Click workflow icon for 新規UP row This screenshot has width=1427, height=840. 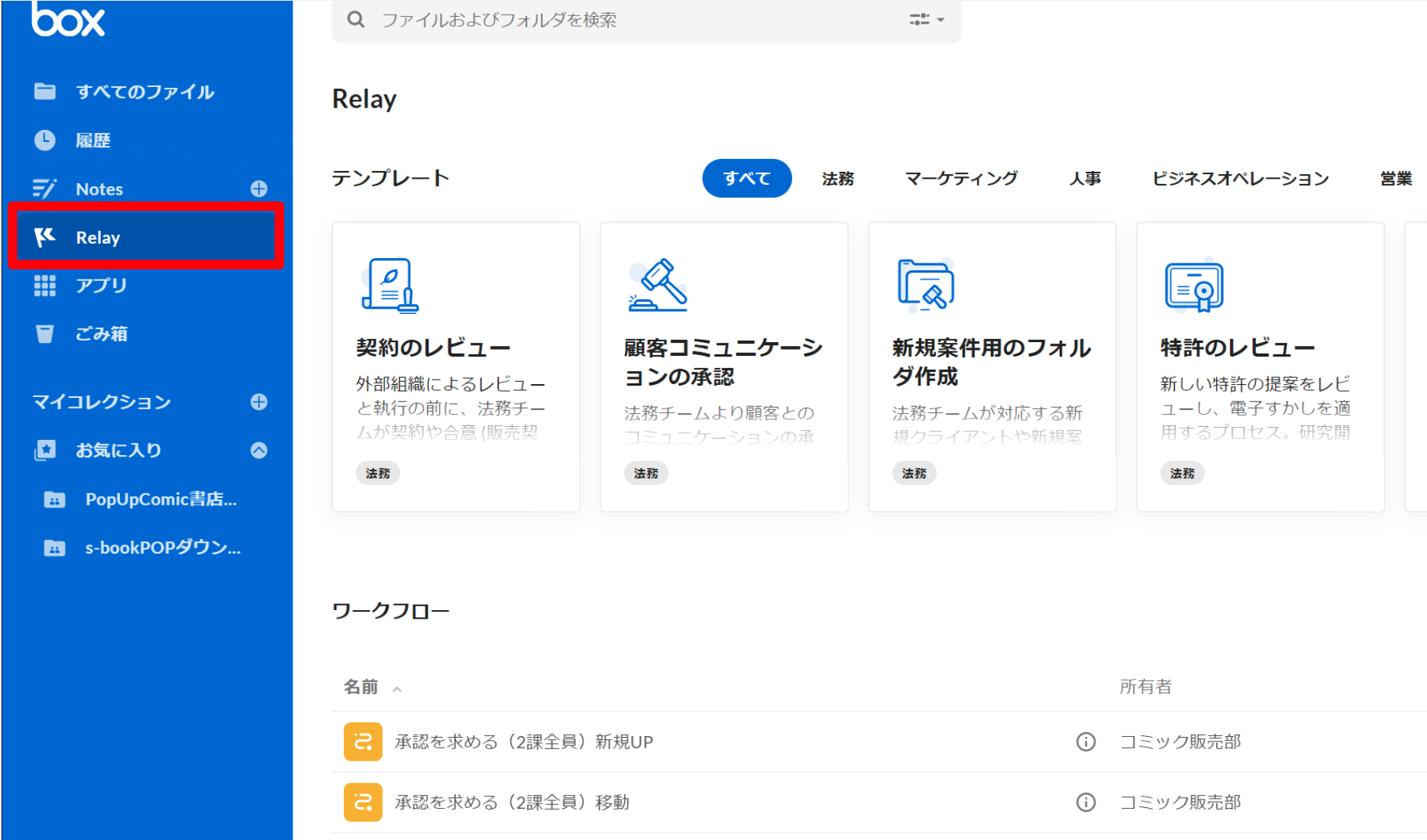(363, 741)
